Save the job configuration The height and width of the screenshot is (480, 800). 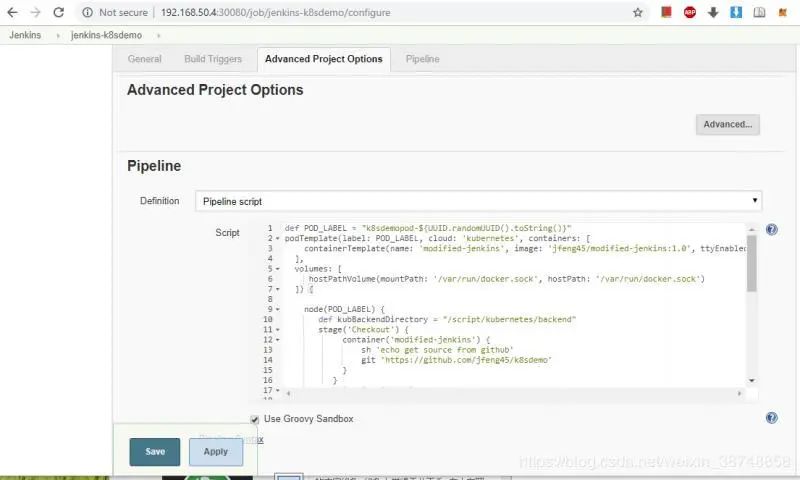click(x=155, y=452)
